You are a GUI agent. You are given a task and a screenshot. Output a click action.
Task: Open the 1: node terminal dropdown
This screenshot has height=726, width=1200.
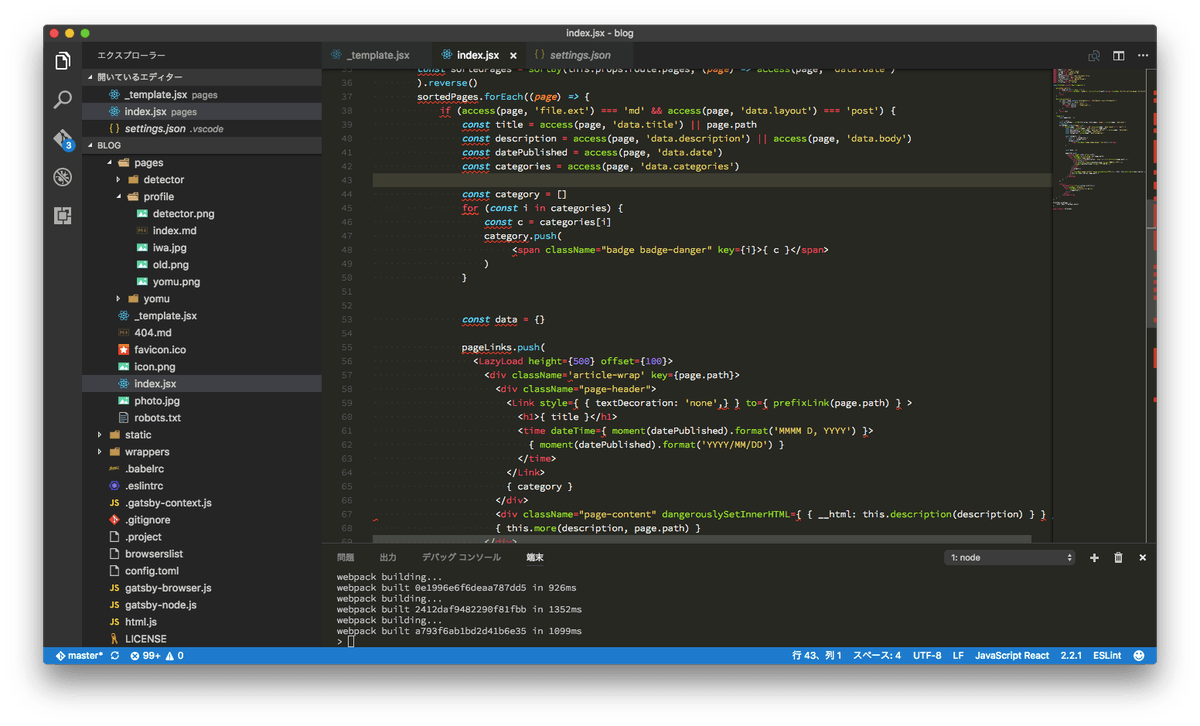1009,558
